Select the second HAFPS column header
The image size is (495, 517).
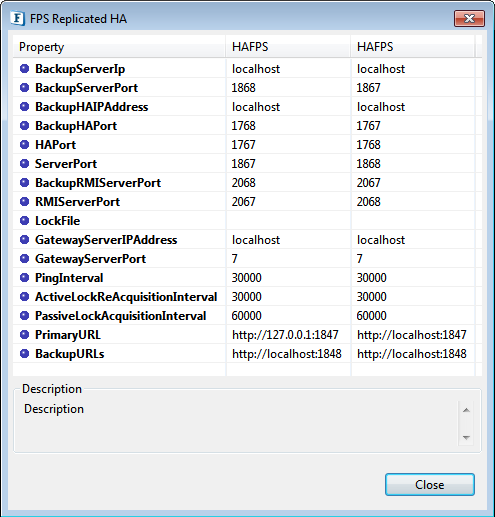413,47
